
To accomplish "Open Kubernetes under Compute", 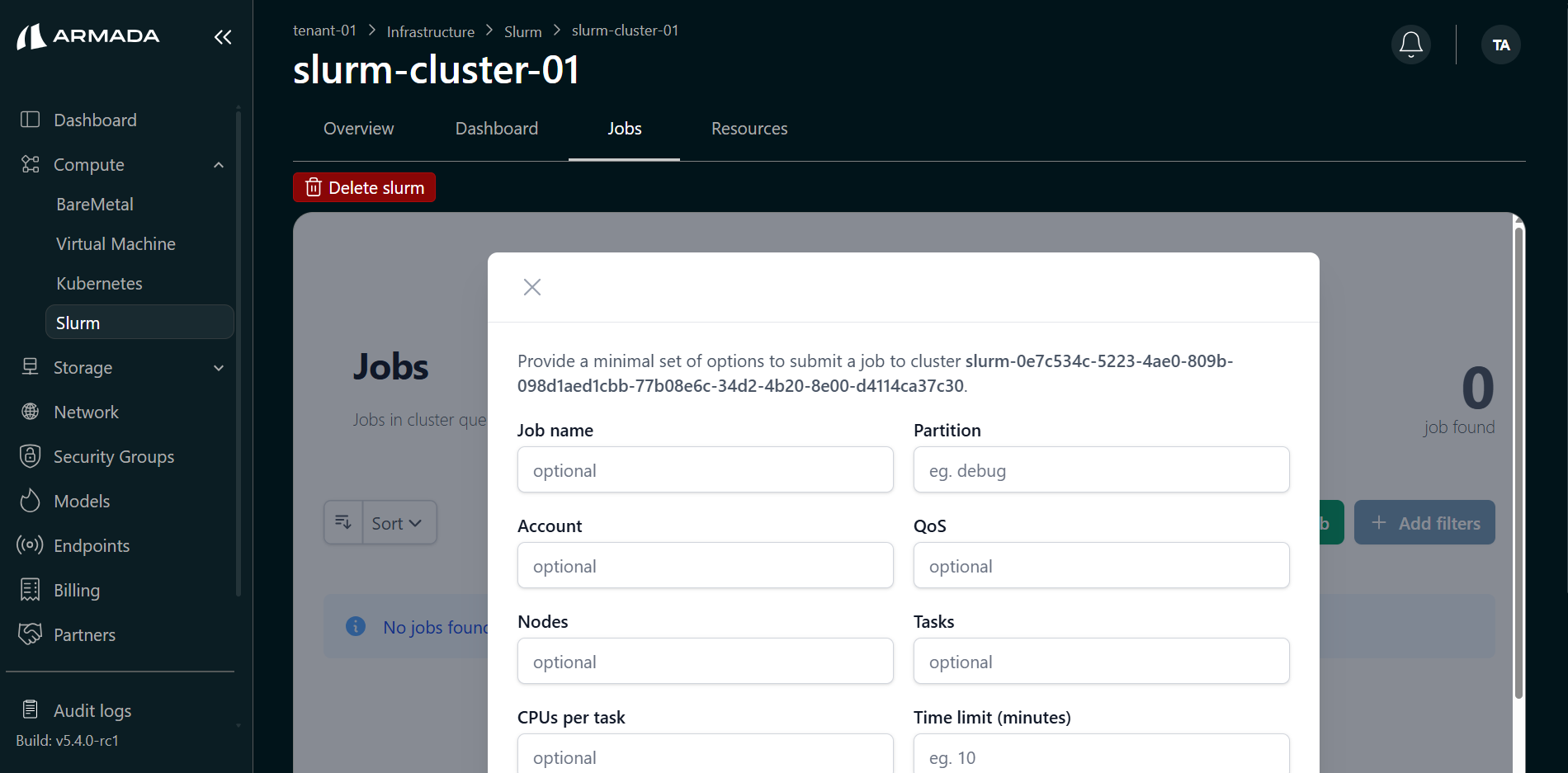I will click(99, 283).
